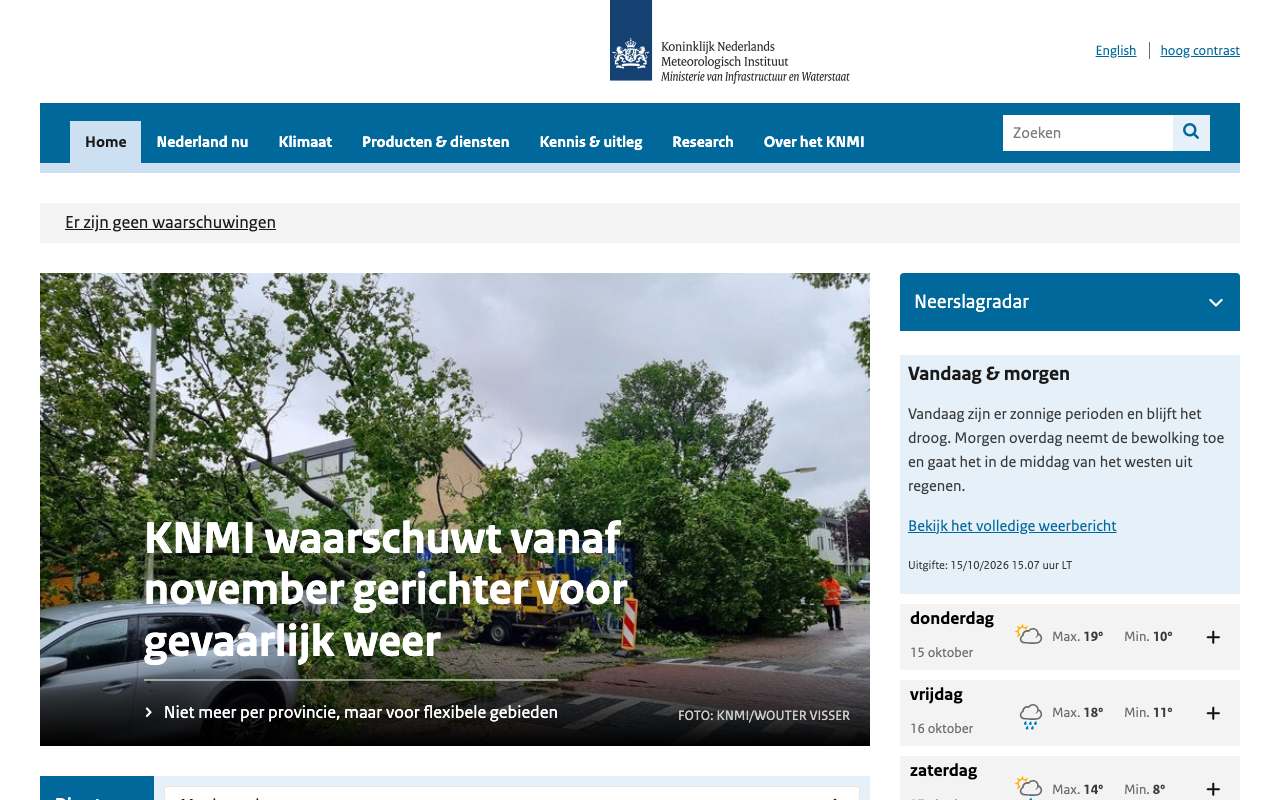Click the 'Uitgifte: 15/10/2026 15.07 uur LT' text
Viewport: 1280px width, 800px height.
[990, 565]
